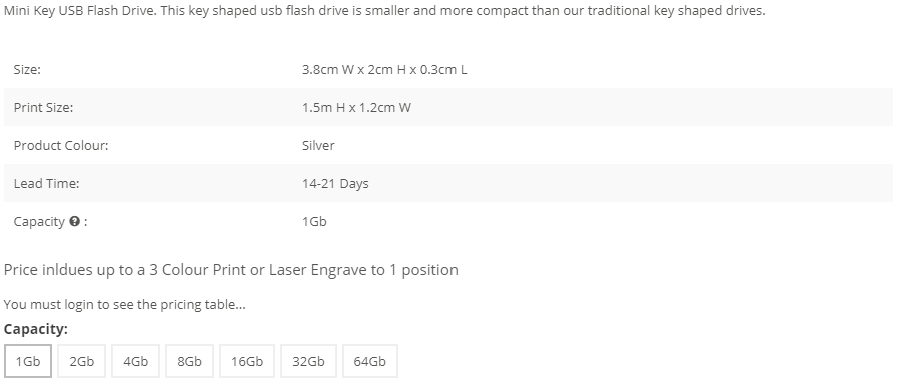Select the 32Gb capacity option
The width and height of the screenshot is (898, 382).
(x=308, y=361)
